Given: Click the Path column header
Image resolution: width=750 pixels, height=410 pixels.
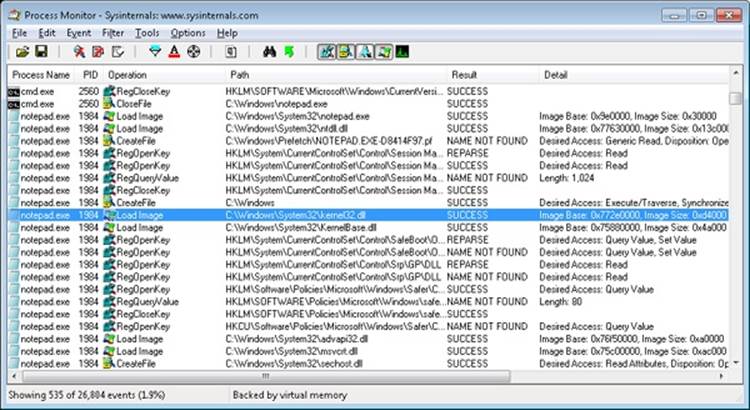Looking at the screenshot, I should [336, 75].
